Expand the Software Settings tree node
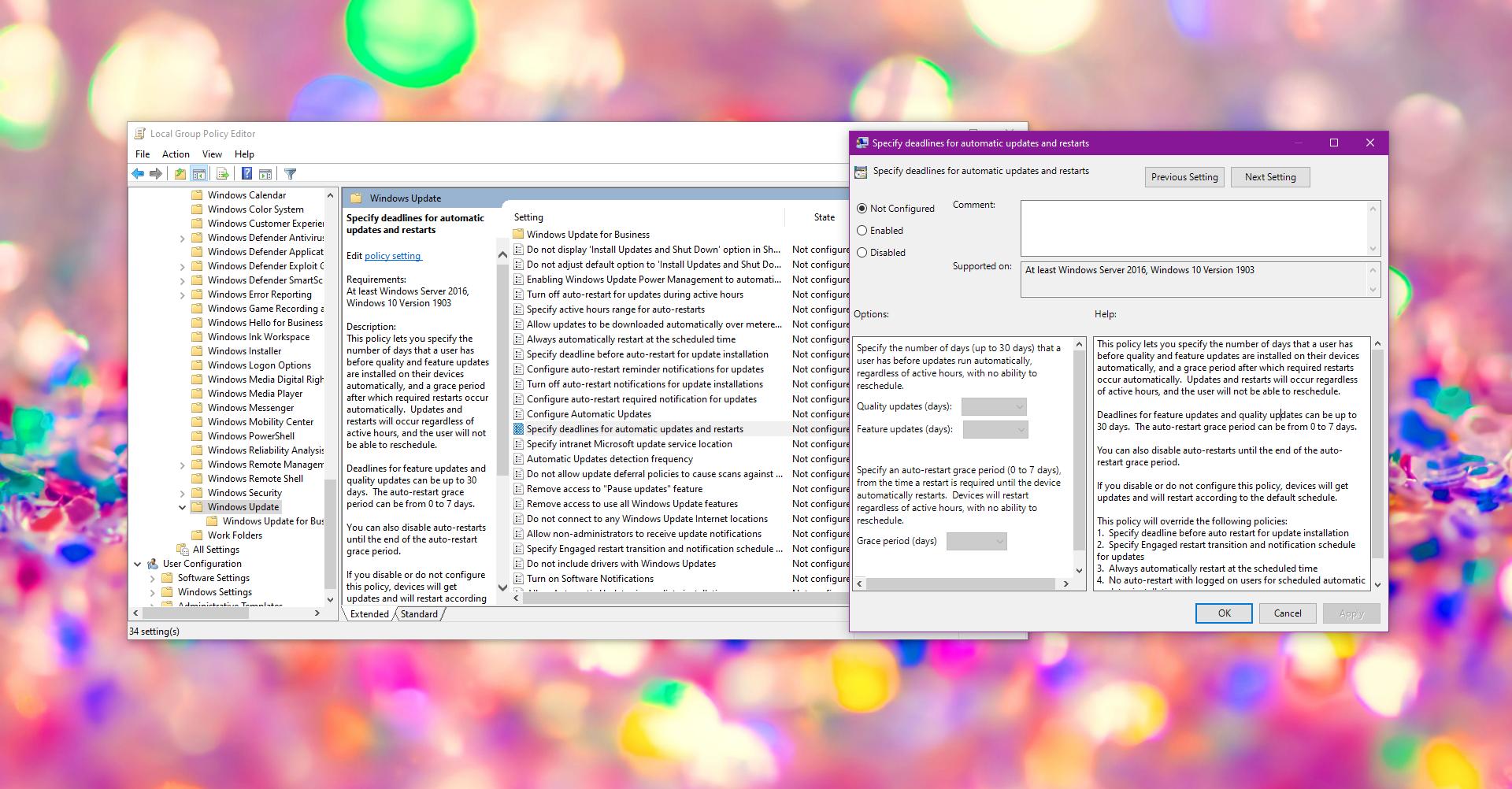Viewport: 1512px width, 789px height. (x=153, y=578)
